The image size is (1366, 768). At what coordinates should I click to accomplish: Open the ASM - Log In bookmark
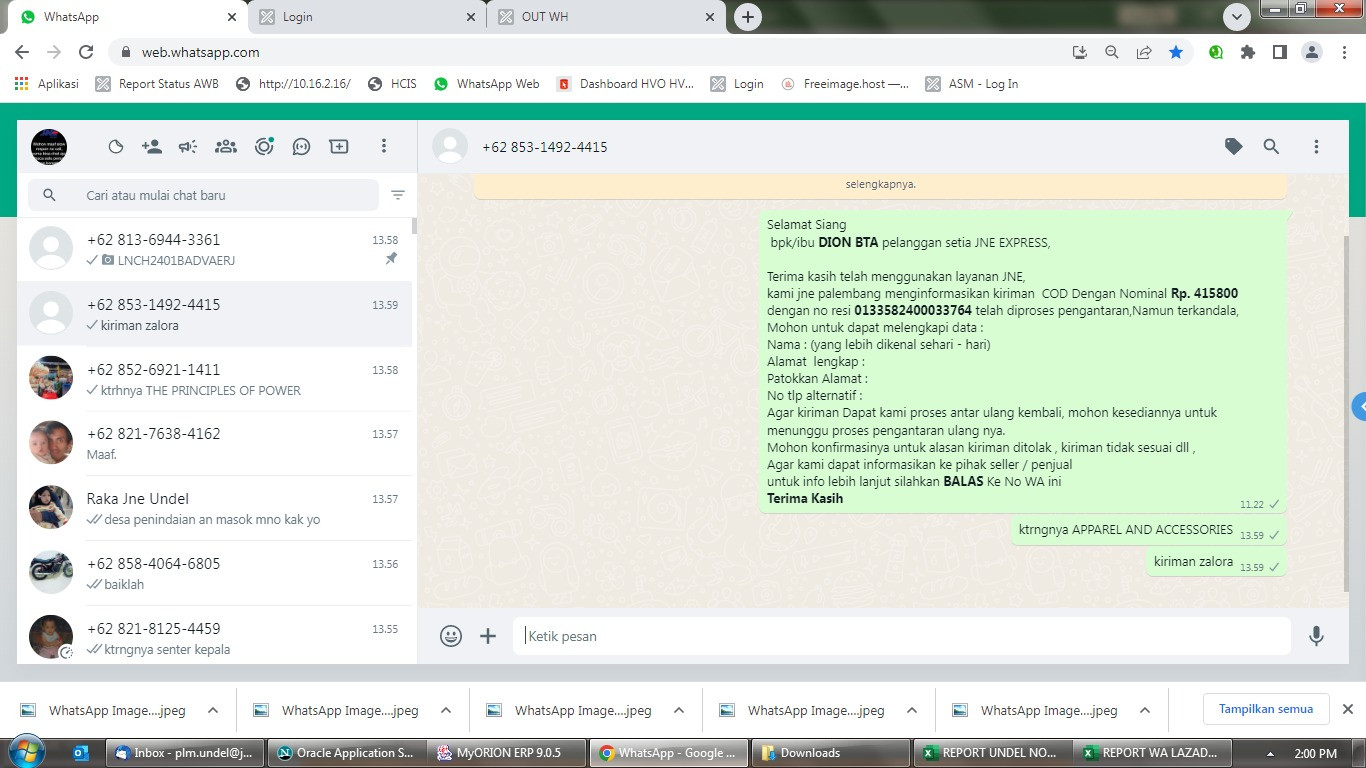[x=972, y=84]
